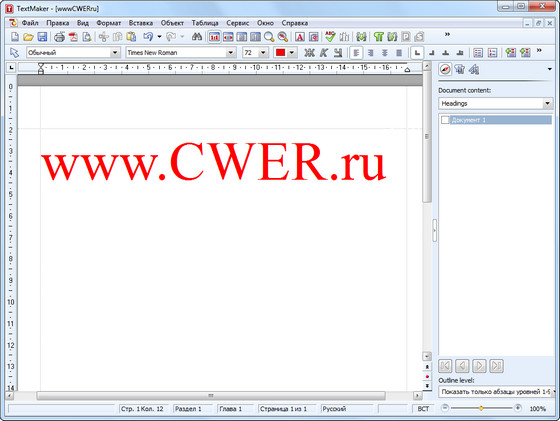The width and height of the screenshot is (560, 421).
Task: Expand the undo history dropdown arrow
Action: (x=159, y=37)
